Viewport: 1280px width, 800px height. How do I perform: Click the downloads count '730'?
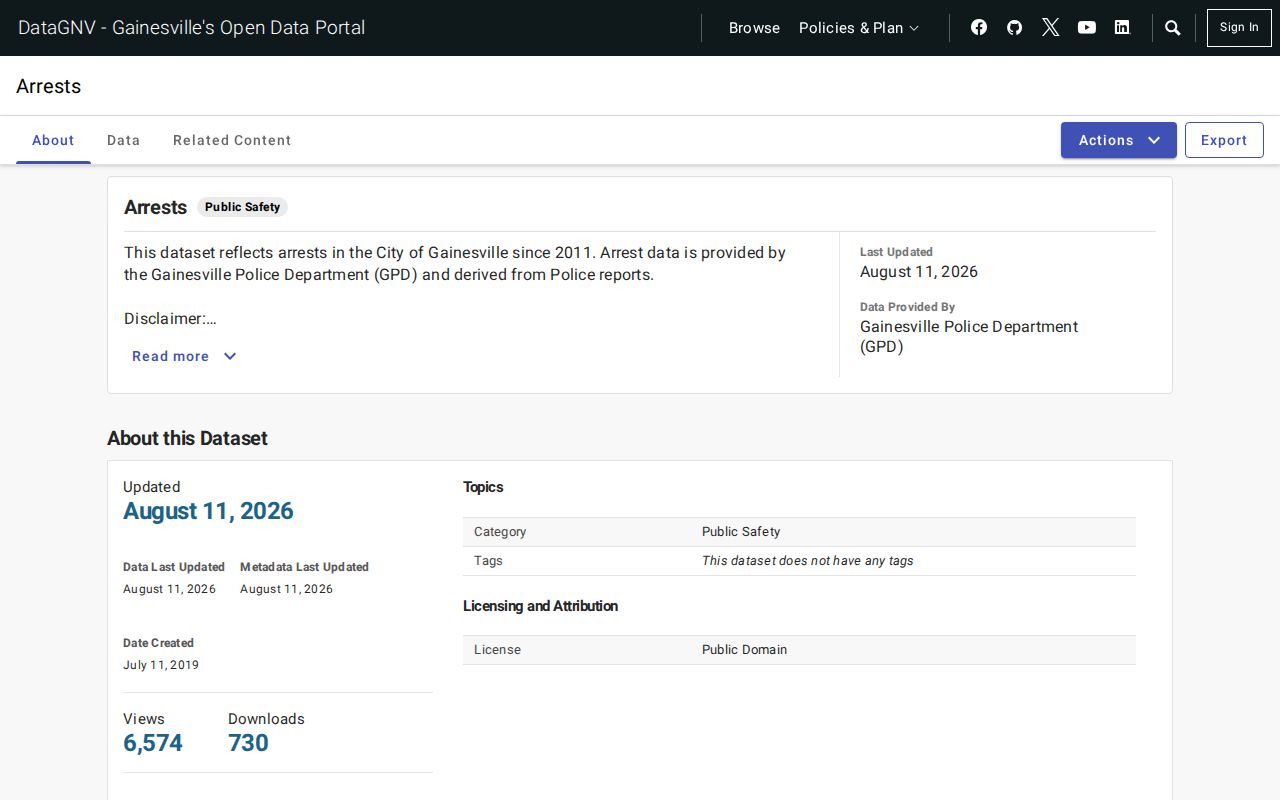click(x=248, y=743)
